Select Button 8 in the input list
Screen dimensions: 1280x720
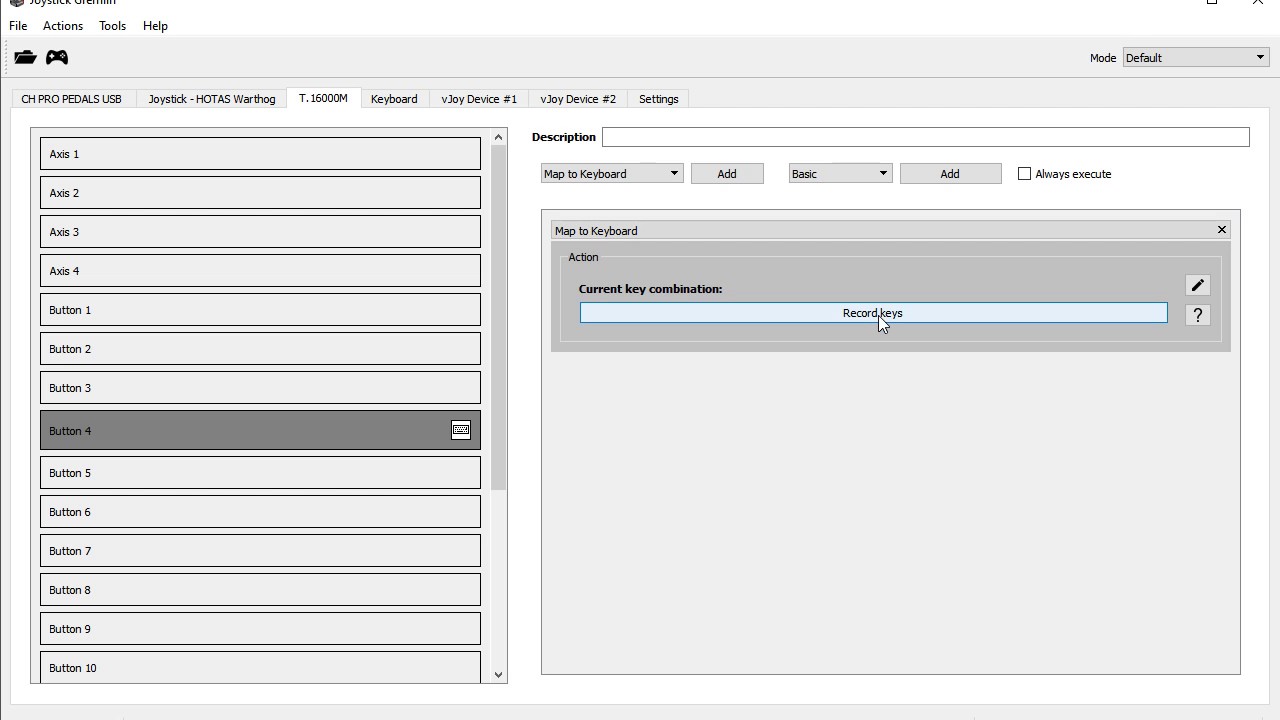tap(260, 590)
